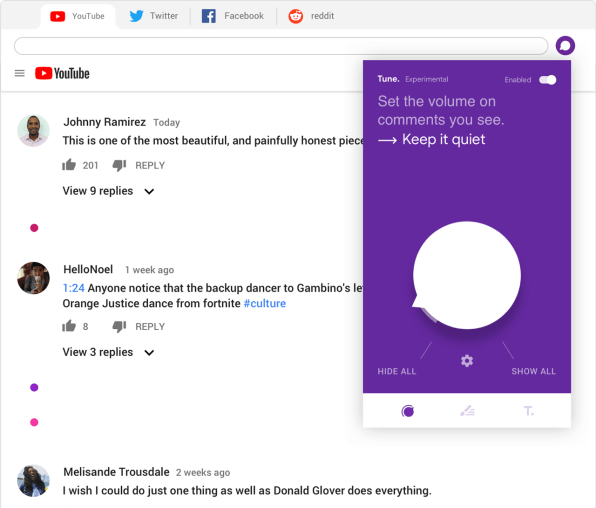Image resolution: width=596 pixels, height=508 pixels.
Task: Click the settings gear in Tune panel
Action: click(x=467, y=360)
